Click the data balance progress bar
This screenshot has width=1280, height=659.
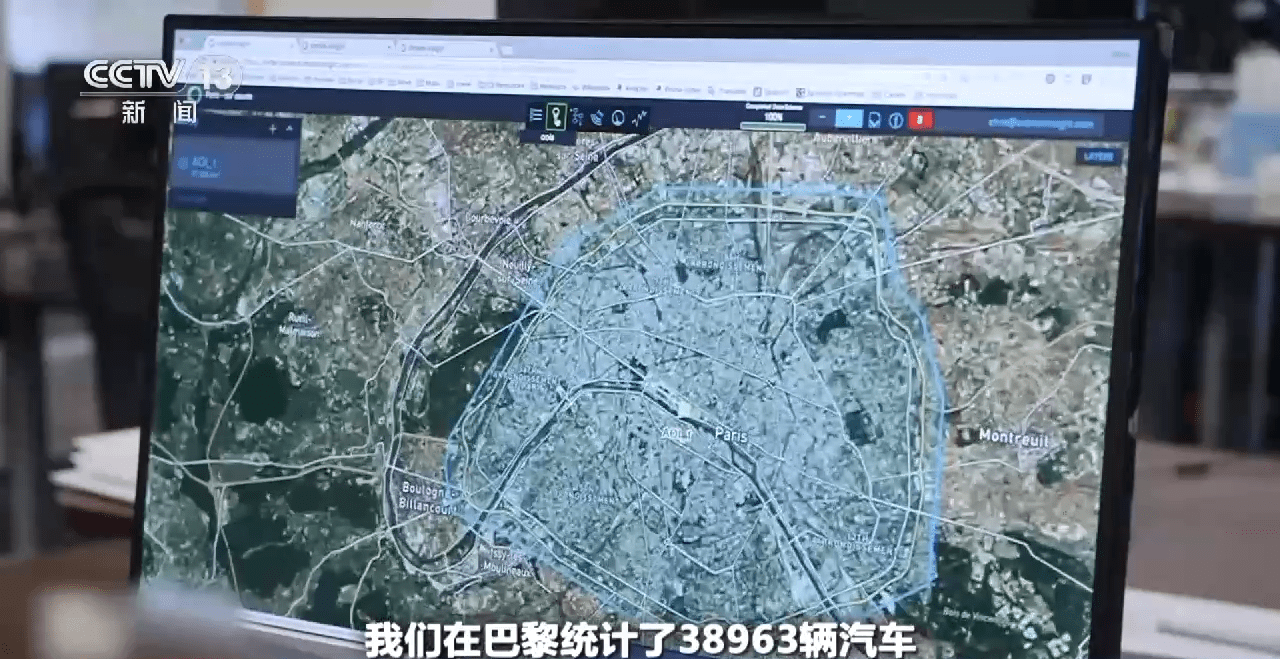pos(772,126)
